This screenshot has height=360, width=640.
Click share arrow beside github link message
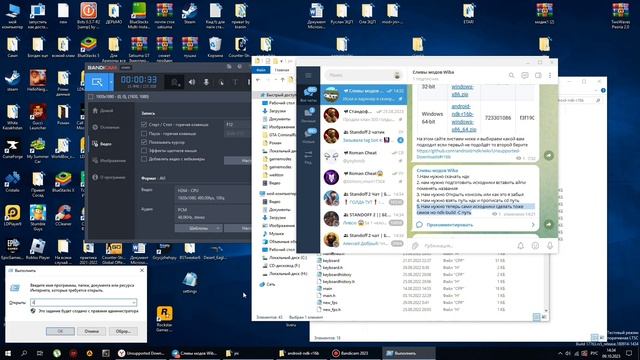point(549,156)
